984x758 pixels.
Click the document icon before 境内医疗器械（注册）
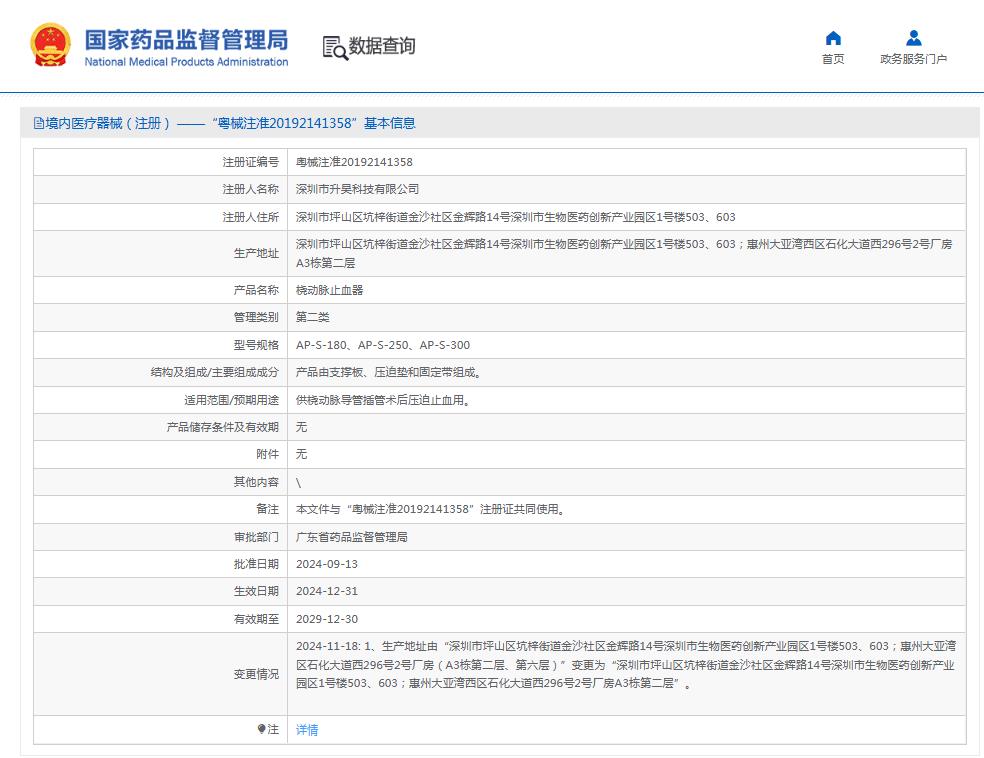(35, 123)
